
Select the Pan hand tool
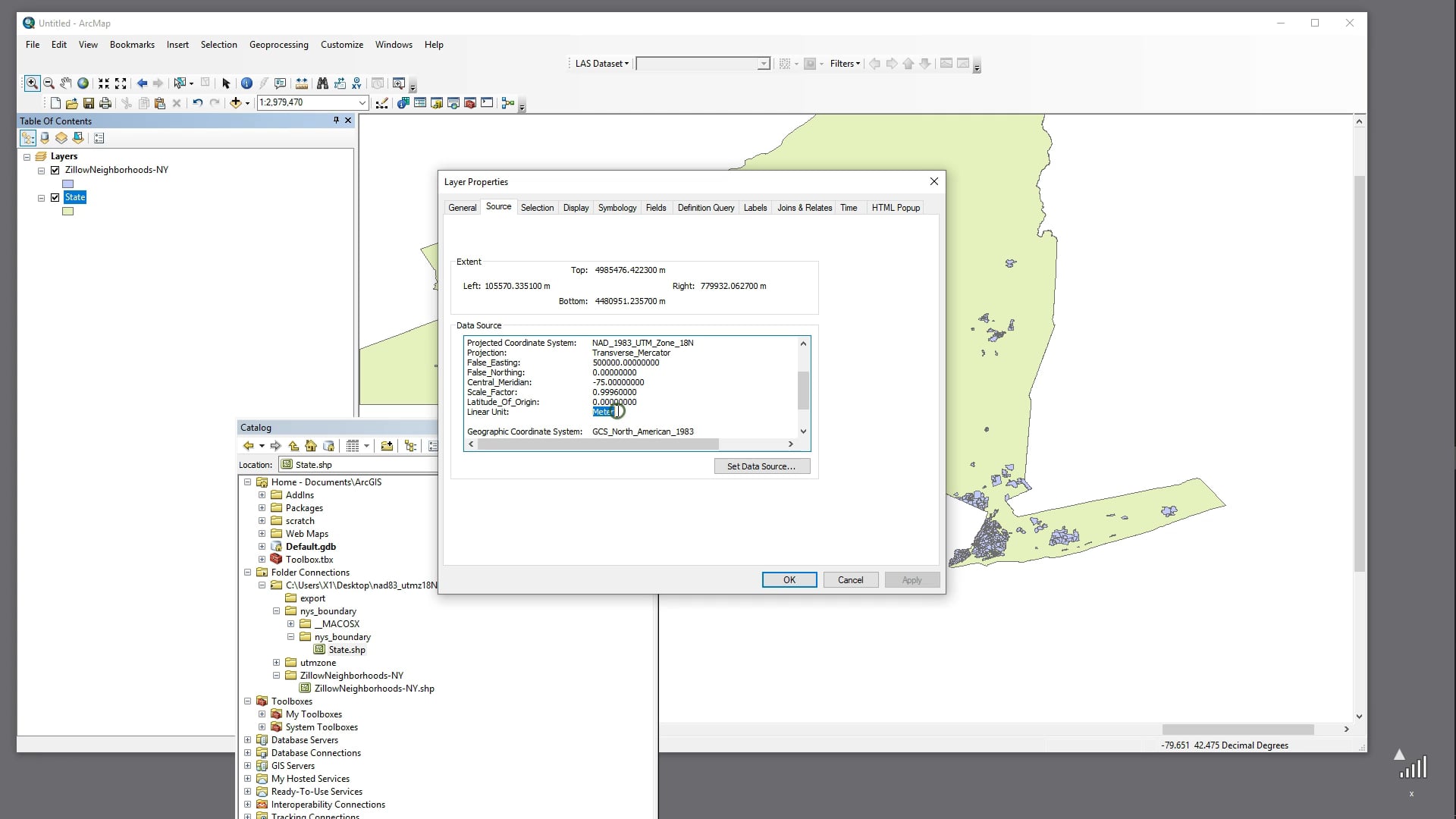click(x=66, y=83)
